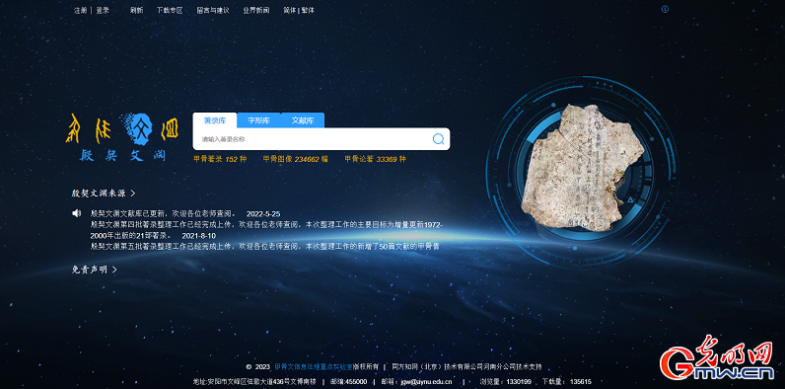Select the 著录库 tab
The height and width of the screenshot is (389, 785).
pos(215,121)
